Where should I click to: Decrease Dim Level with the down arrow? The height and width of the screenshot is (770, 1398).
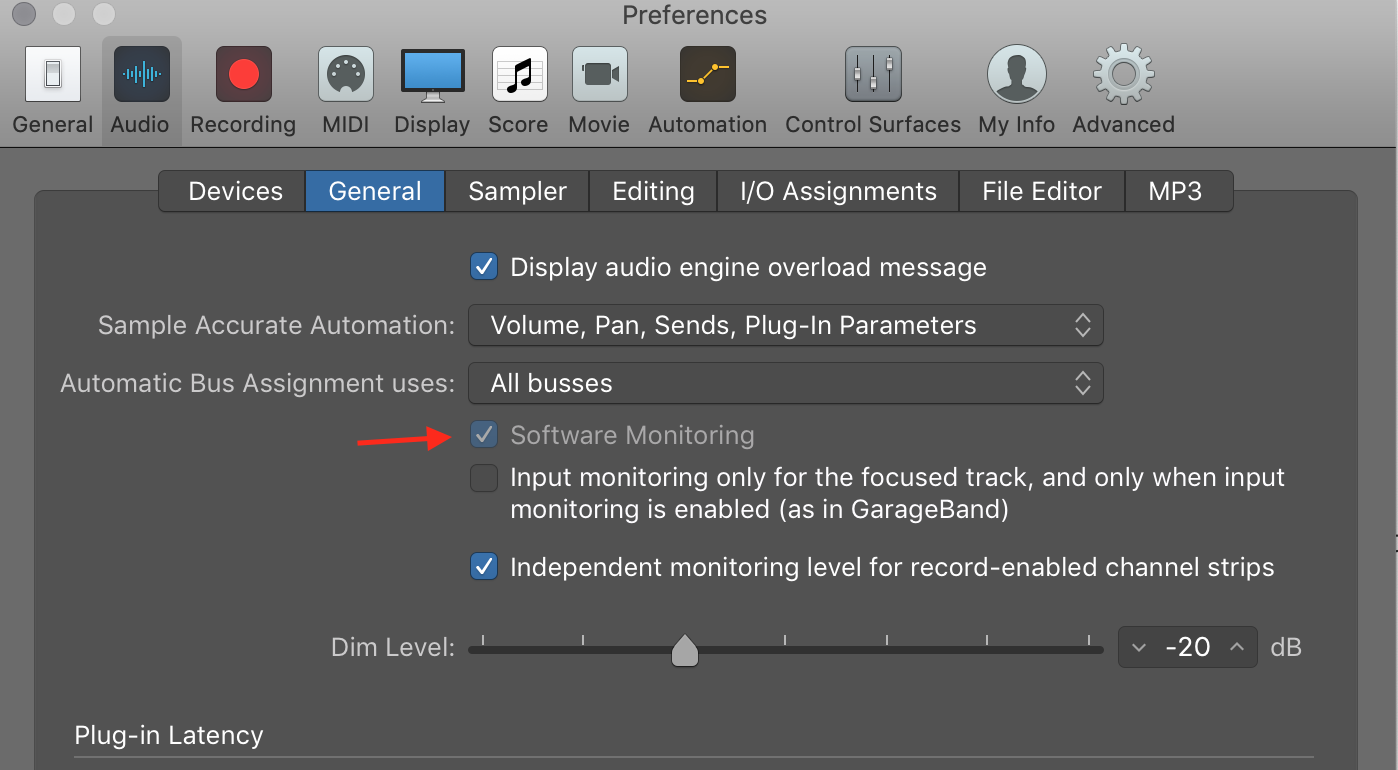(1138, 648)
